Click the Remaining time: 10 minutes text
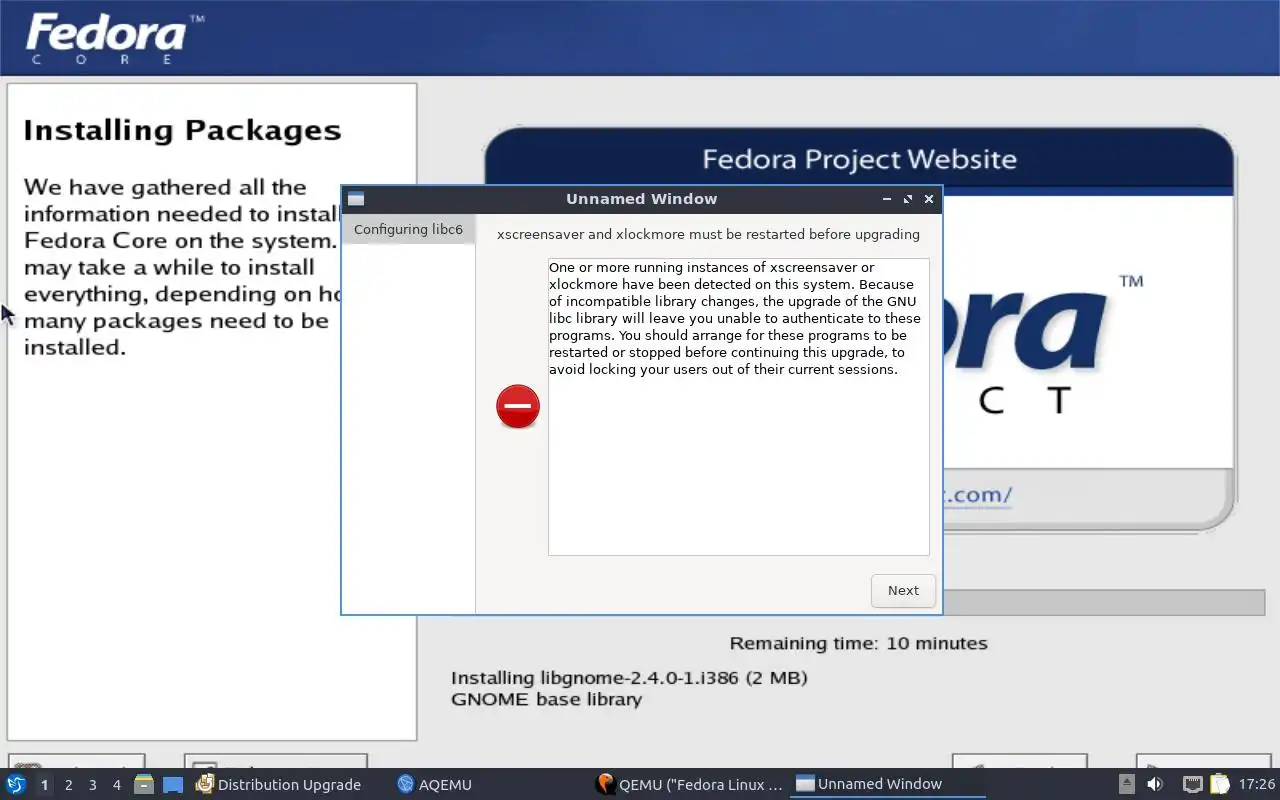This screenshot has width=1280, height=800. (x=858, y=643)
